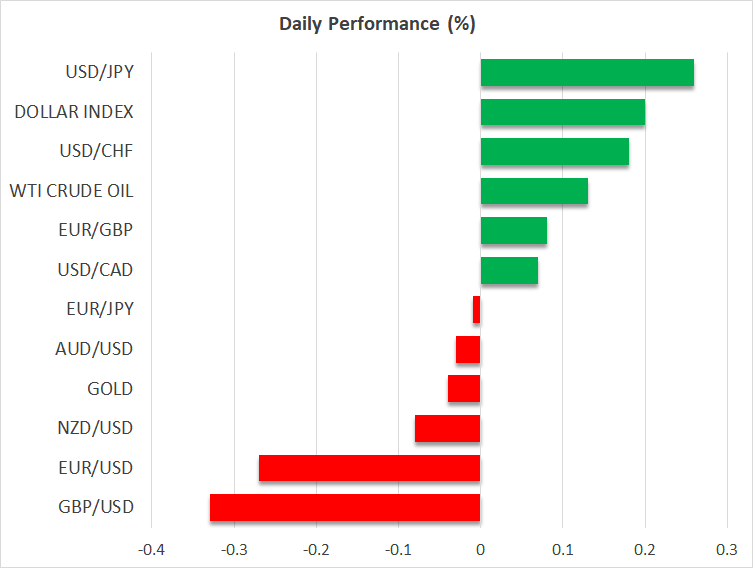
Task: Select the USD/CHF bar
Action: pos(554,151)
